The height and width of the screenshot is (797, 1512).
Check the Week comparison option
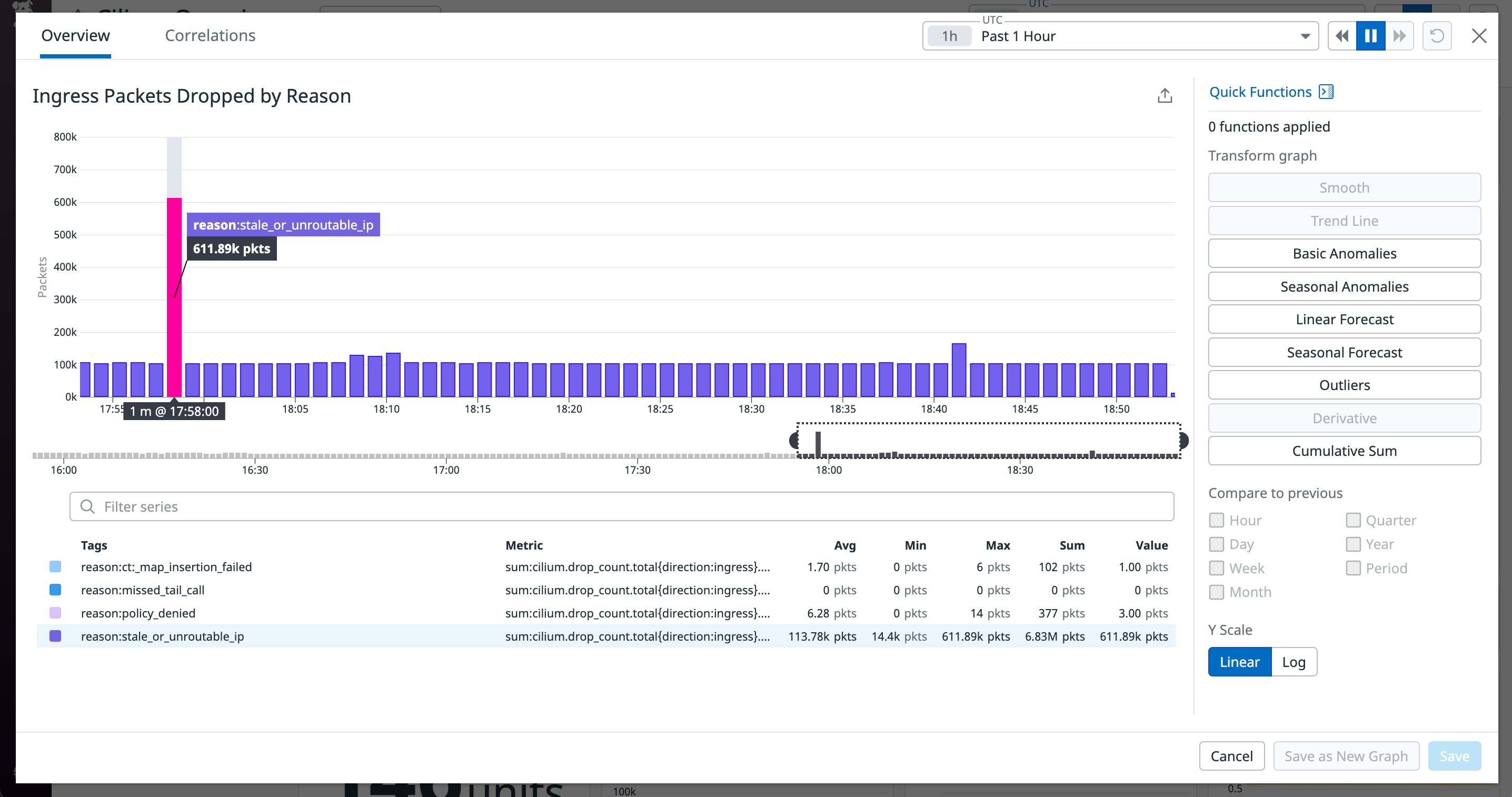point(1216,567)
